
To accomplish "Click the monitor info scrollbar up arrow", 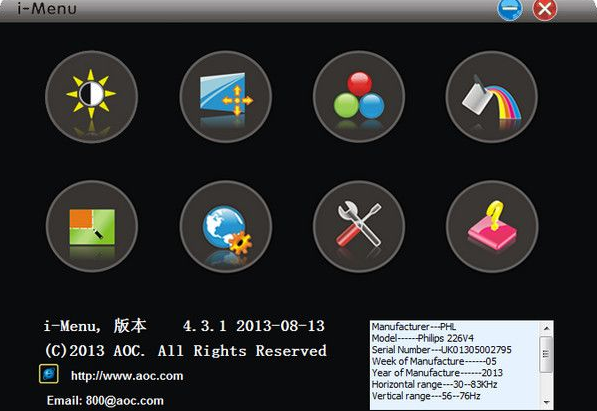I will [546, 328].
